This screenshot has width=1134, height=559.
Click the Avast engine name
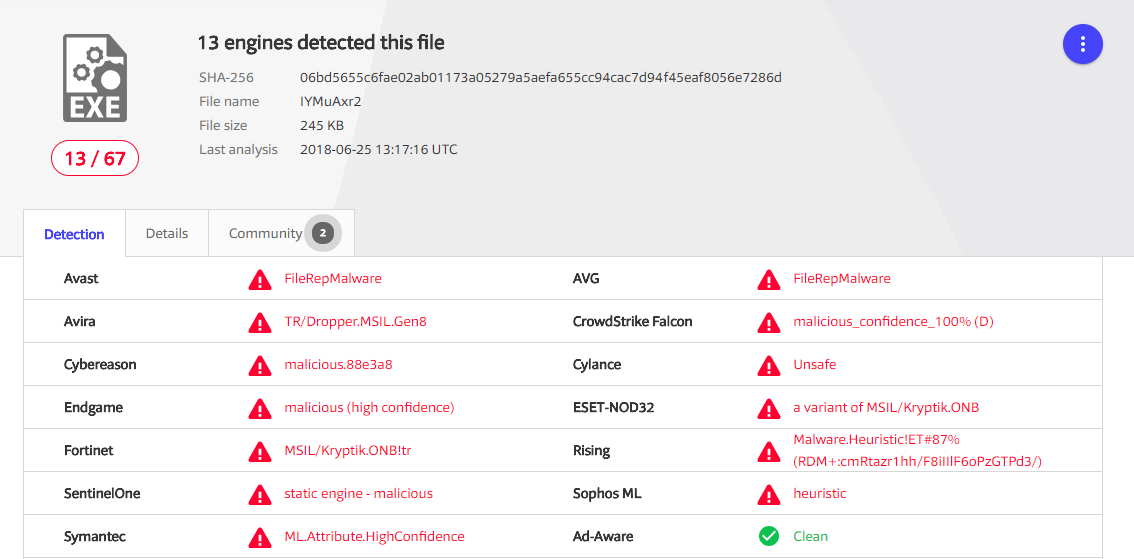tap(81, 278)
